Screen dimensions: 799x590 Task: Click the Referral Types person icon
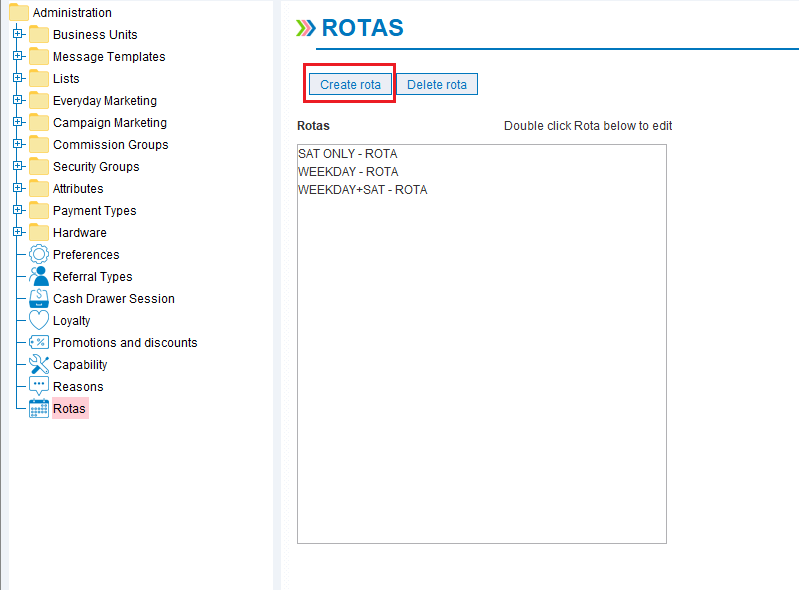click(39, 276)
